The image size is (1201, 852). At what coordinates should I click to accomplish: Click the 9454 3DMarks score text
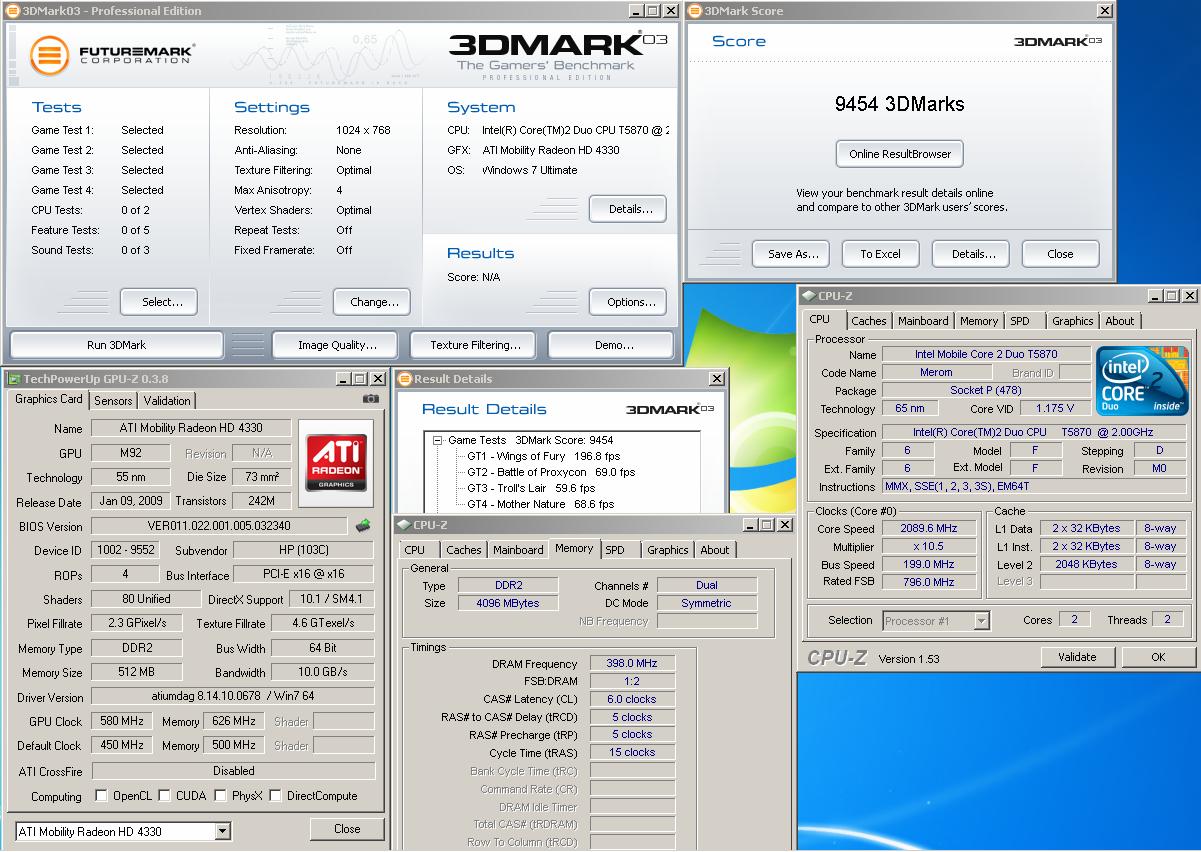coord(899,104)
